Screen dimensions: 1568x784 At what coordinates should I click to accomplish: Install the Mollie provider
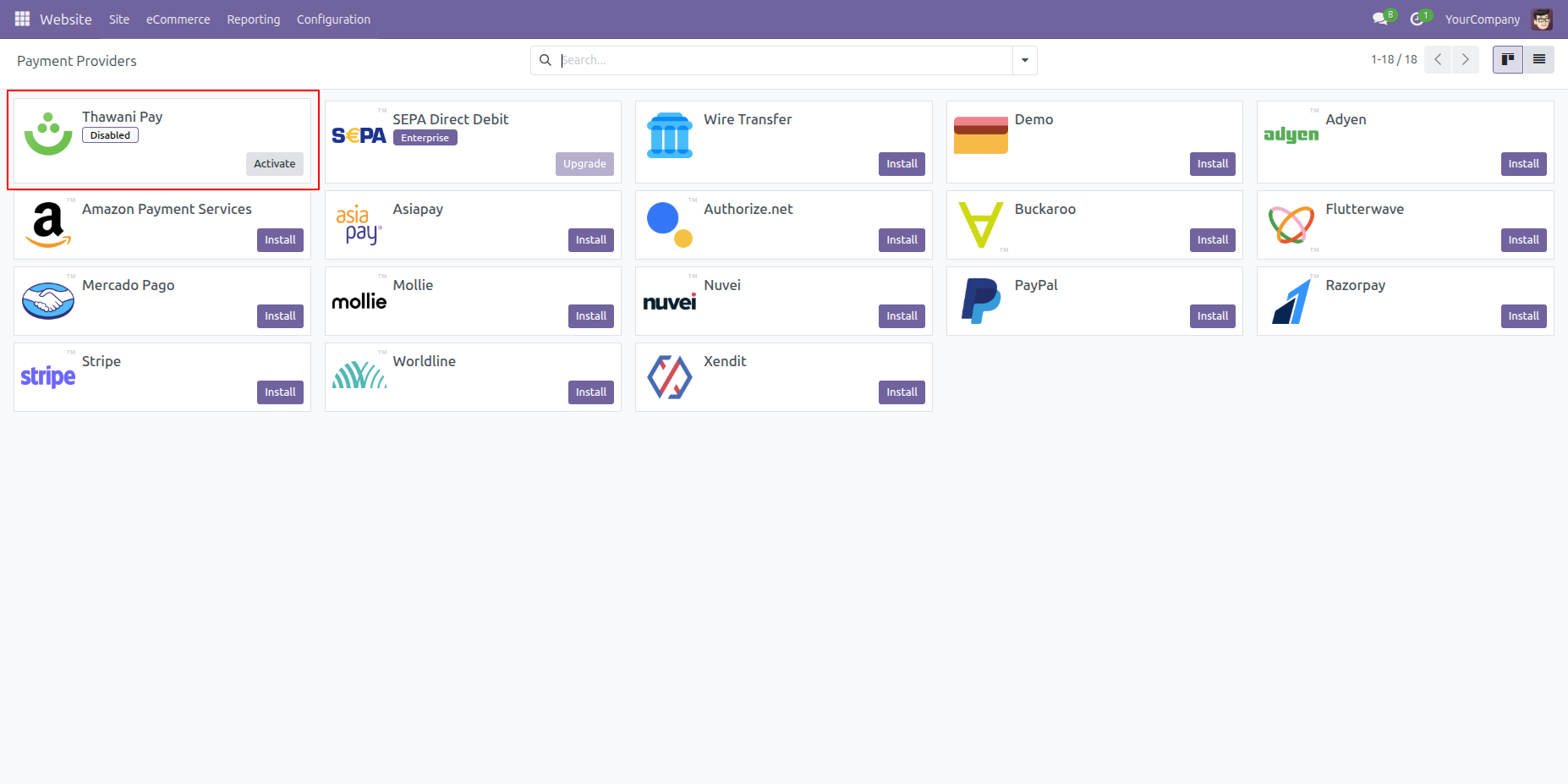pyautogui.click(x=591, y=316)
